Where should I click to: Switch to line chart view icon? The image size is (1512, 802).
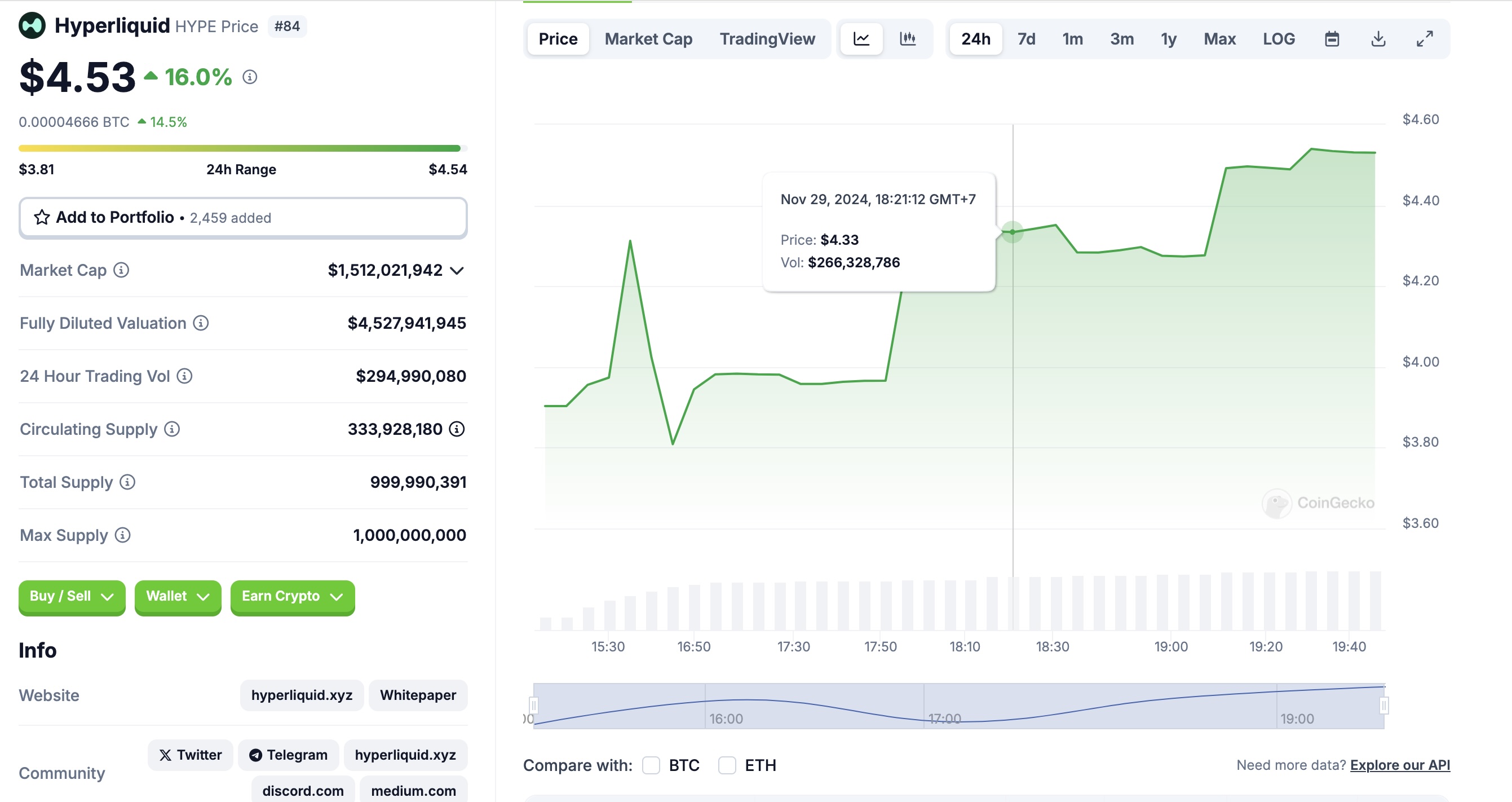(861, 39)
